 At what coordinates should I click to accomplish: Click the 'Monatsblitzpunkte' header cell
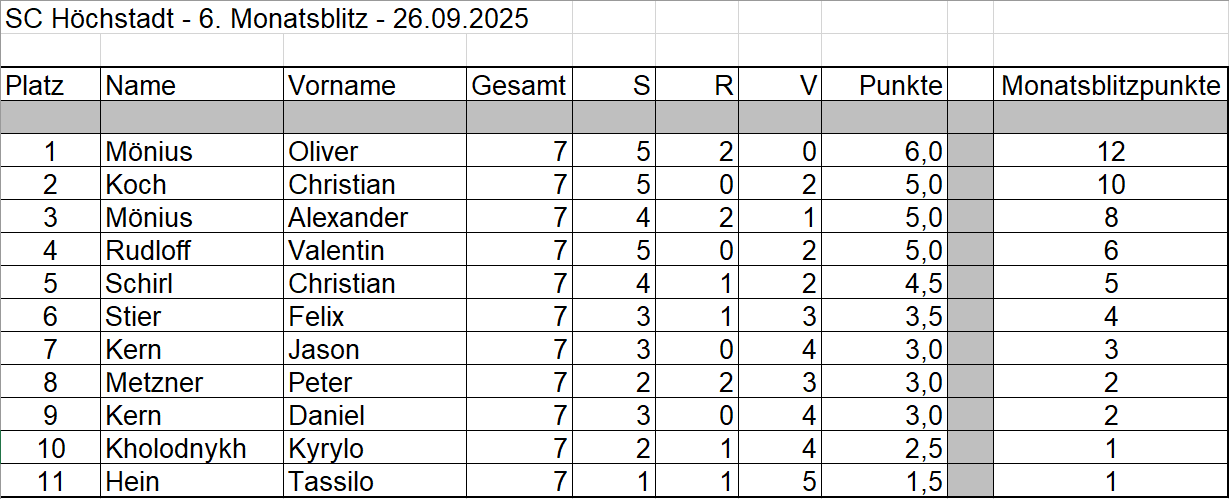point(1110,86)
